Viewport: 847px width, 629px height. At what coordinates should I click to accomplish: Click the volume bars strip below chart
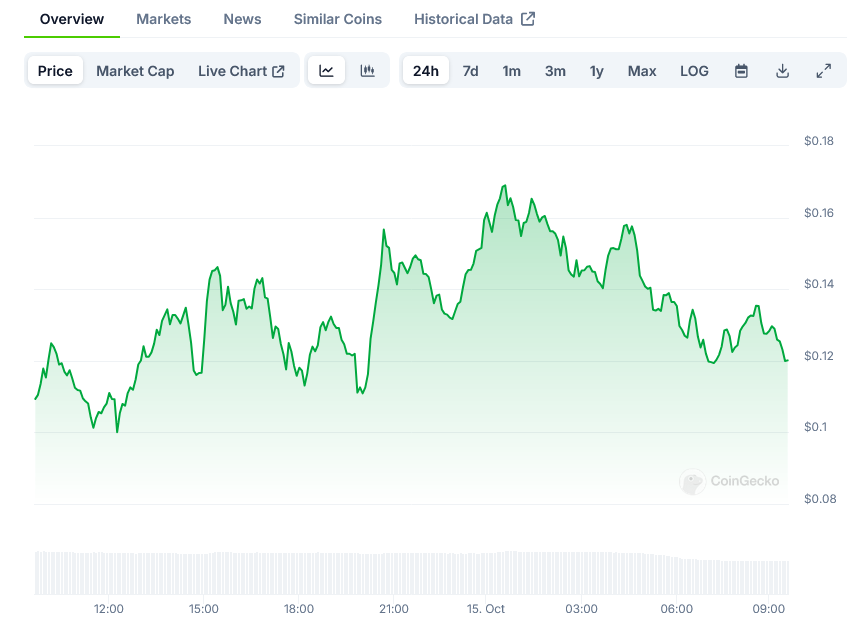tap(412, 573)
